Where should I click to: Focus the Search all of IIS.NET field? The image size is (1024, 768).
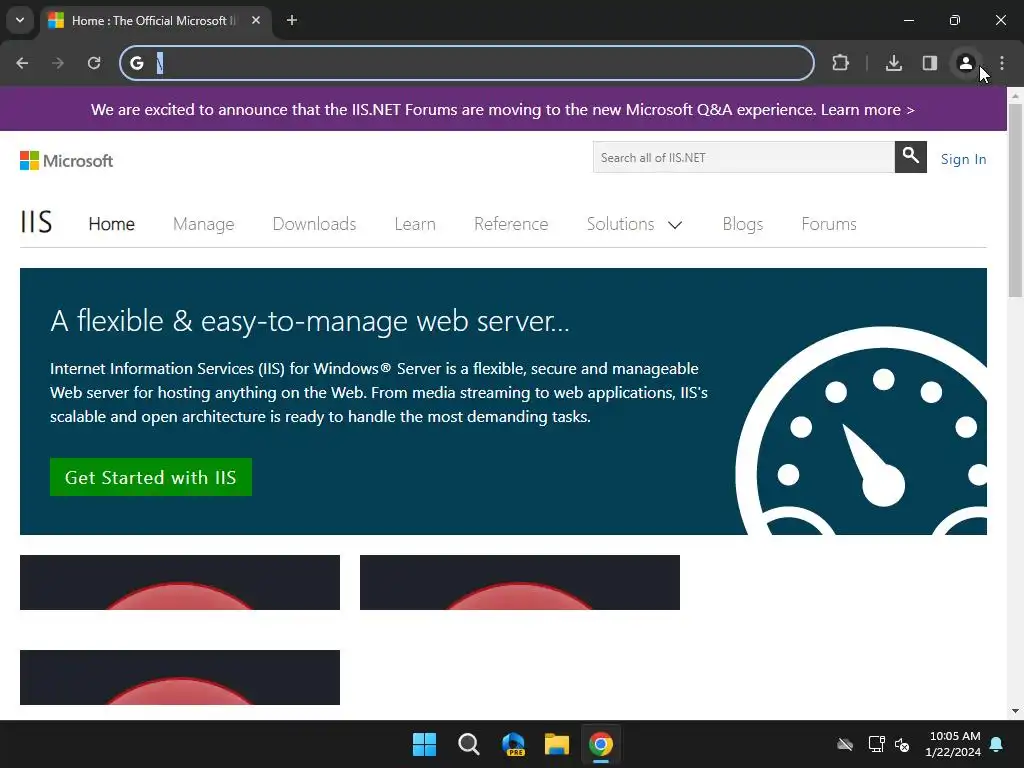click(x=743, y=157)
